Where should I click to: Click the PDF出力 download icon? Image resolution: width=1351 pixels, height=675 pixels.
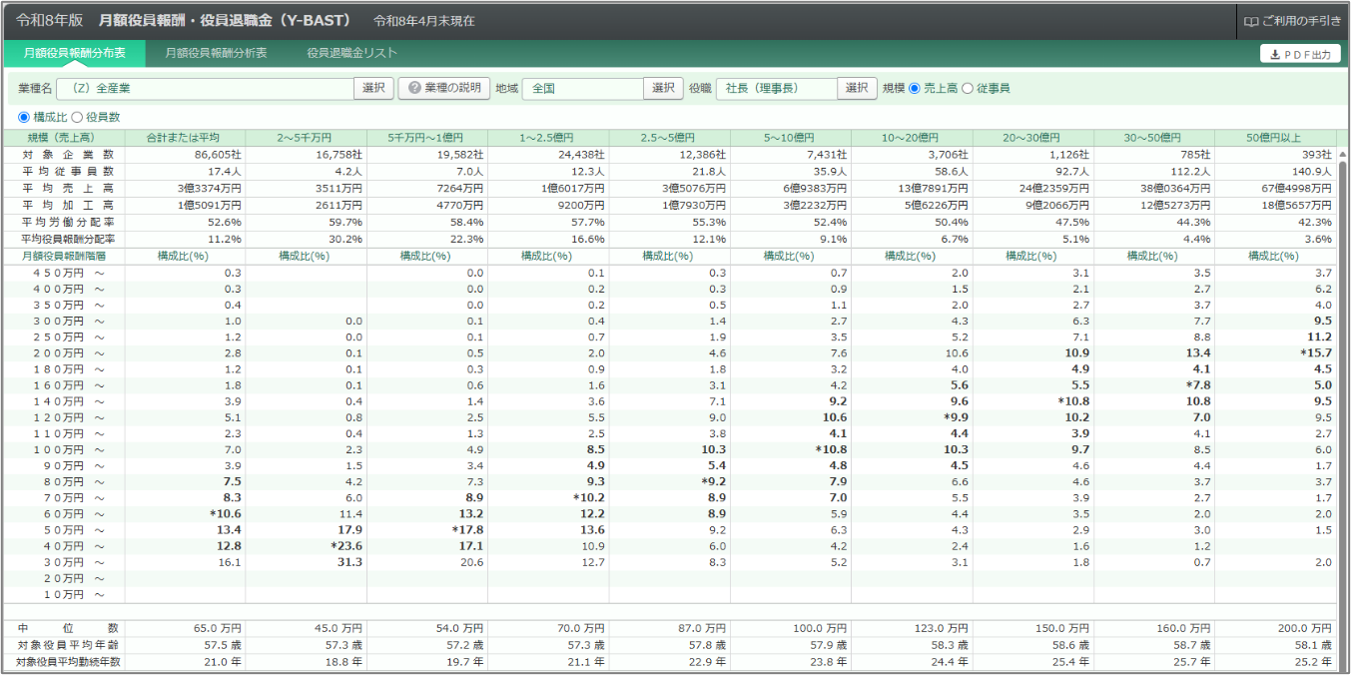pos(1274,54)
